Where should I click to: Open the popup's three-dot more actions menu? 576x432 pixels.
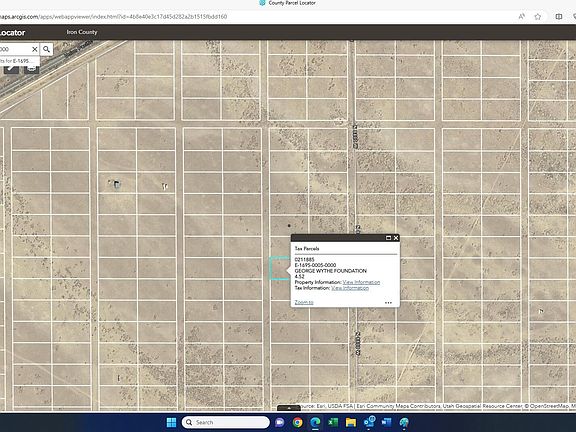[388, 303]
